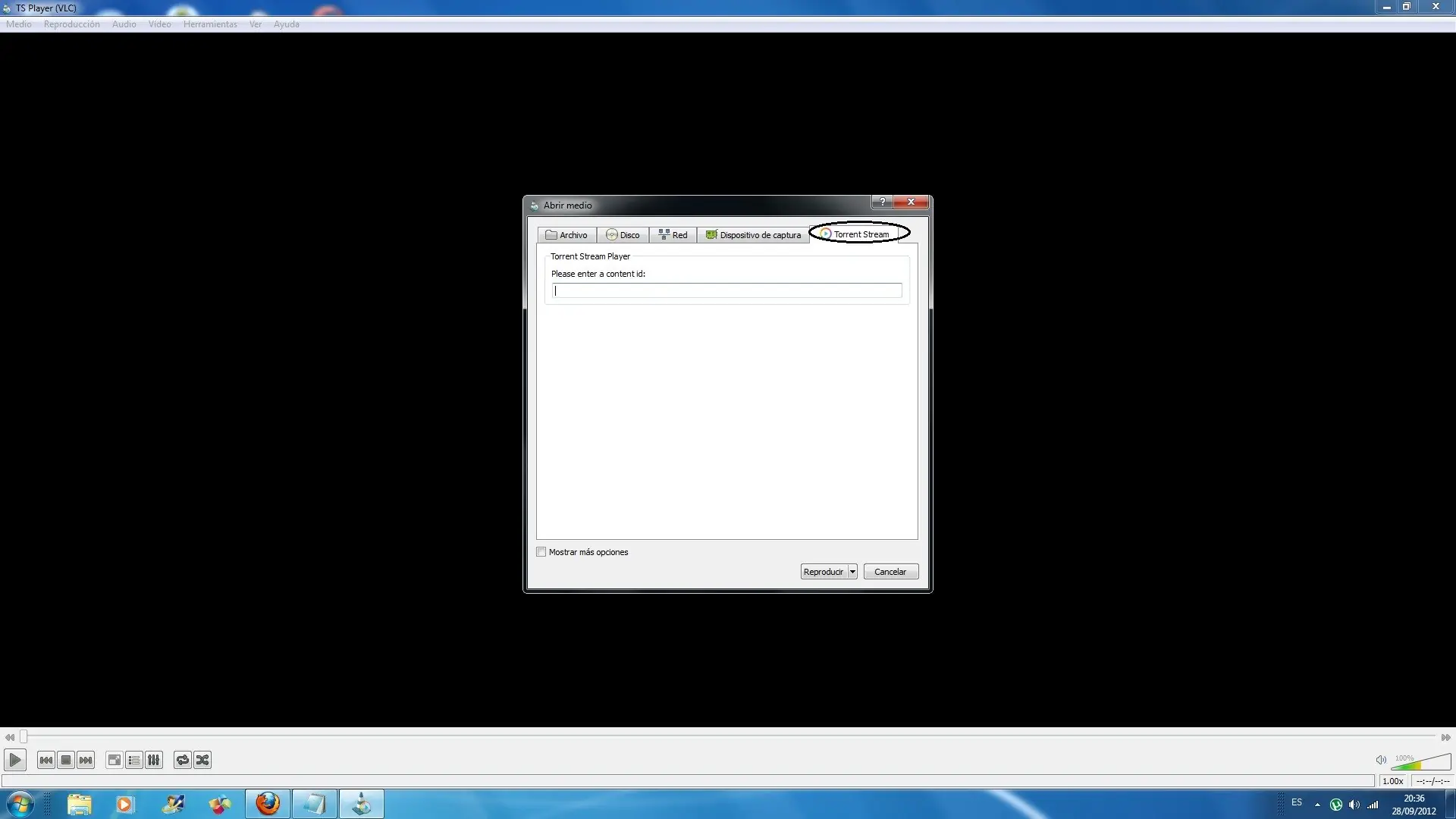Image resolution: width=1456 pixels, height=819 pixels.
Task: Open the uTorrent tray icon
Action: click(1336, 805)
